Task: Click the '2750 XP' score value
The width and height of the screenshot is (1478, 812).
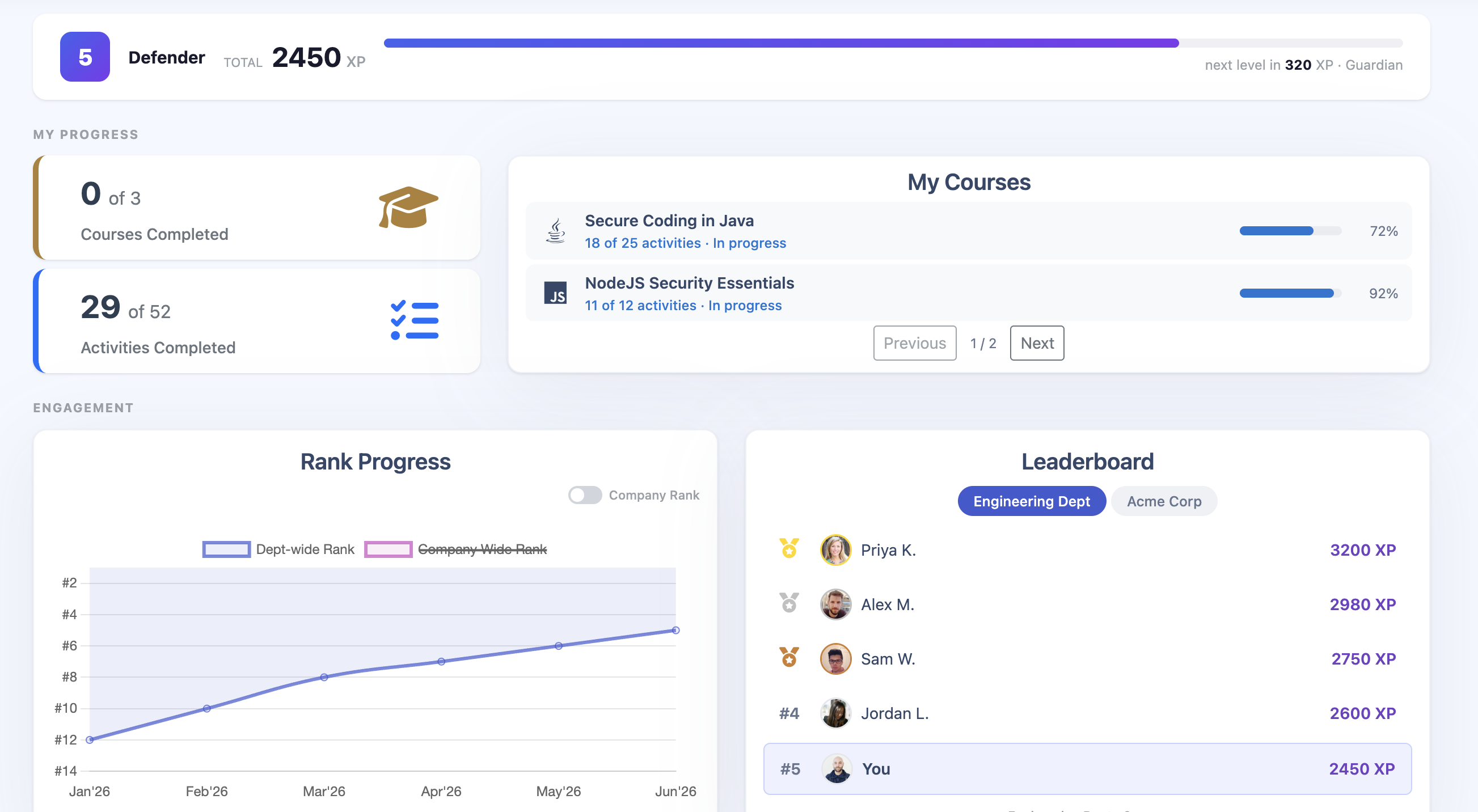Action: [1363, 659]
